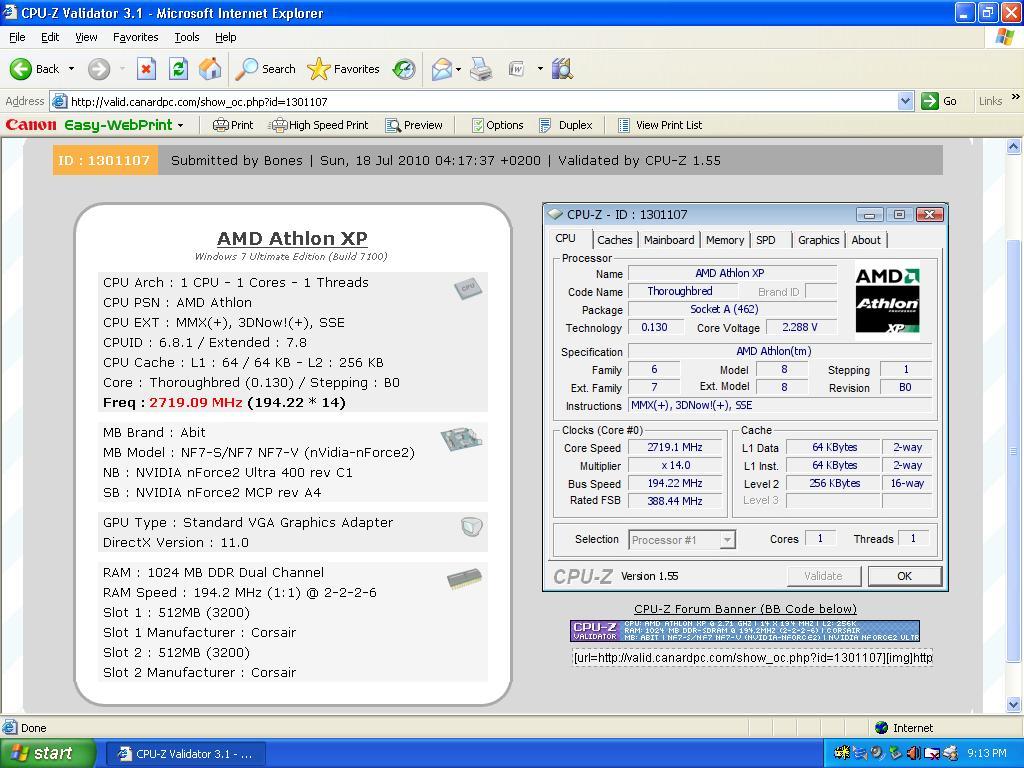
Task: Click Canon Print button
Action: pos(233,125)
